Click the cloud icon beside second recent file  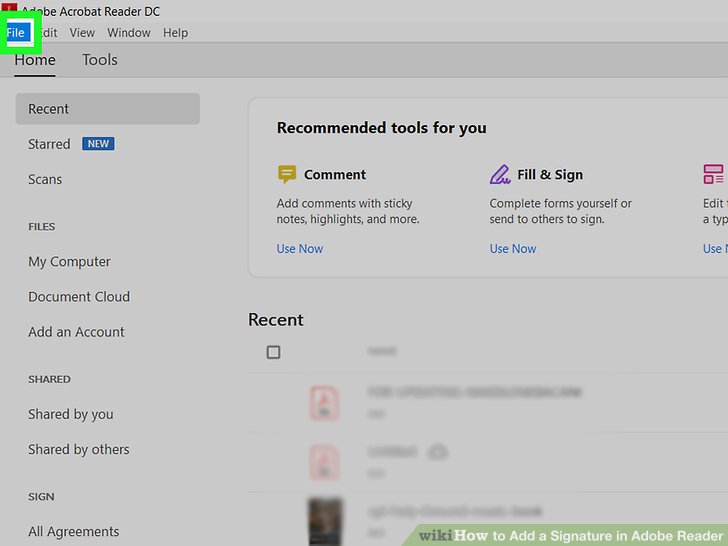(x=437, y=451)
